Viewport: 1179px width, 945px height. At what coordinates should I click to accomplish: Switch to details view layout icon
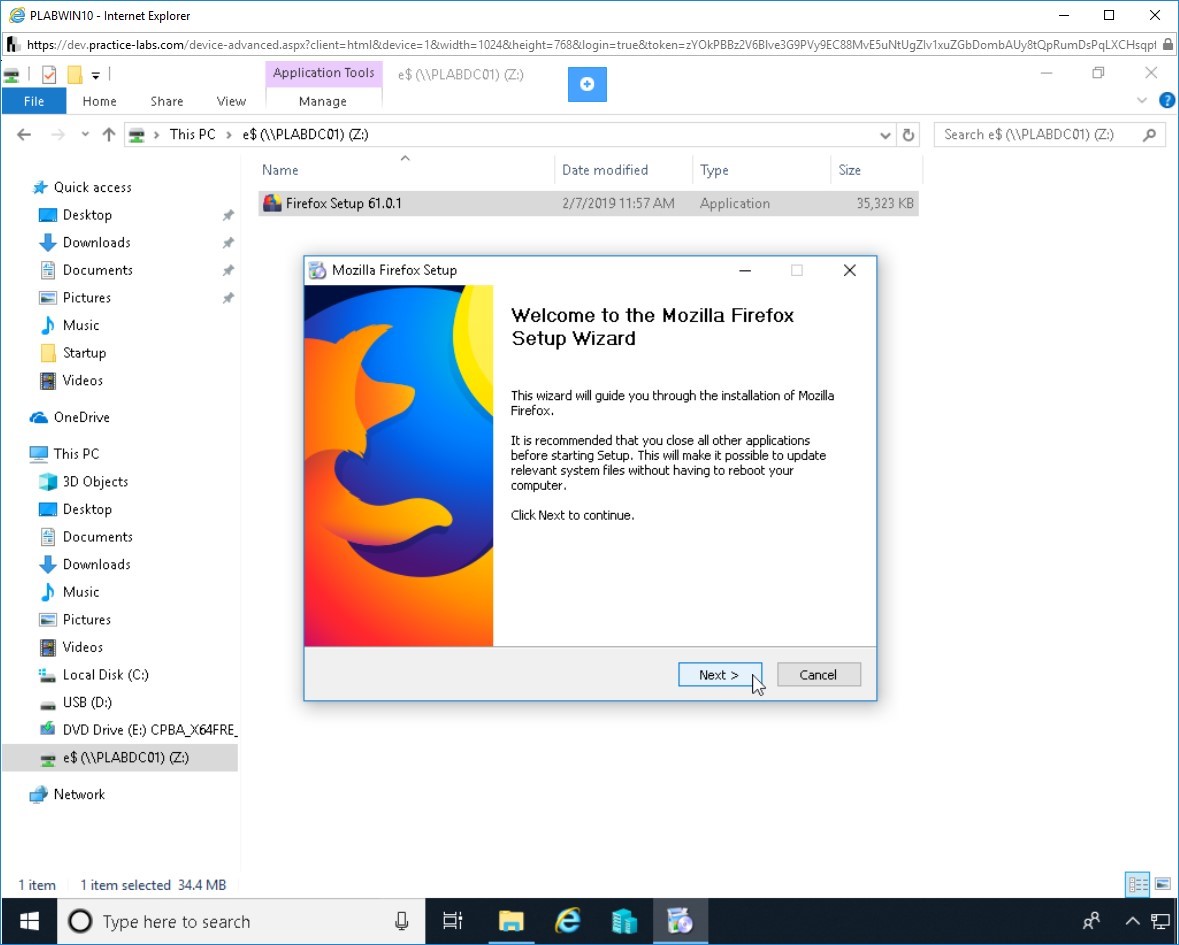click(1138, 884)
